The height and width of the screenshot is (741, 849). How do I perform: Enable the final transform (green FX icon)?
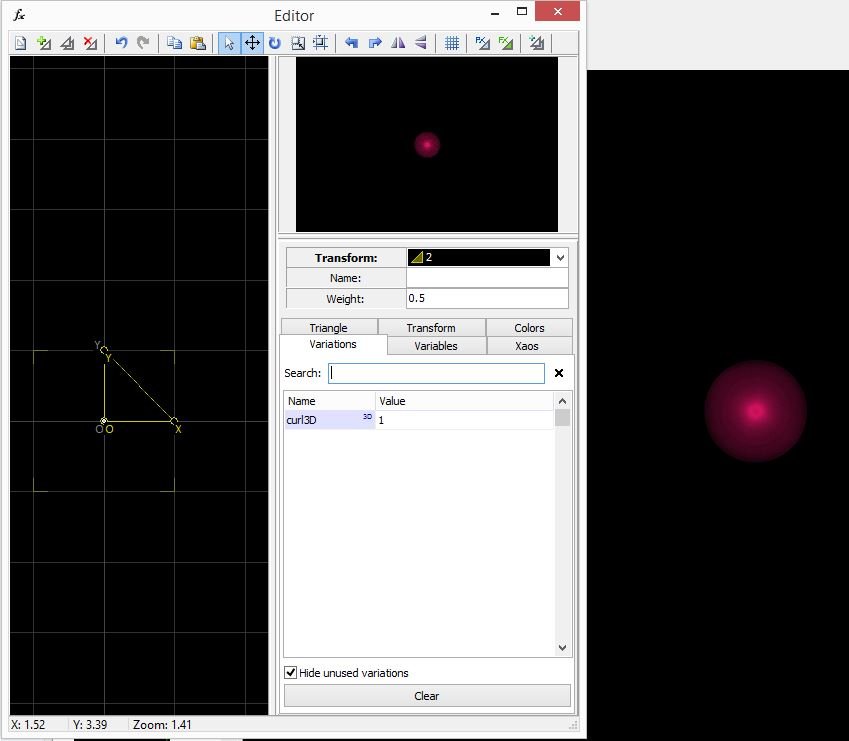(505, 43)
